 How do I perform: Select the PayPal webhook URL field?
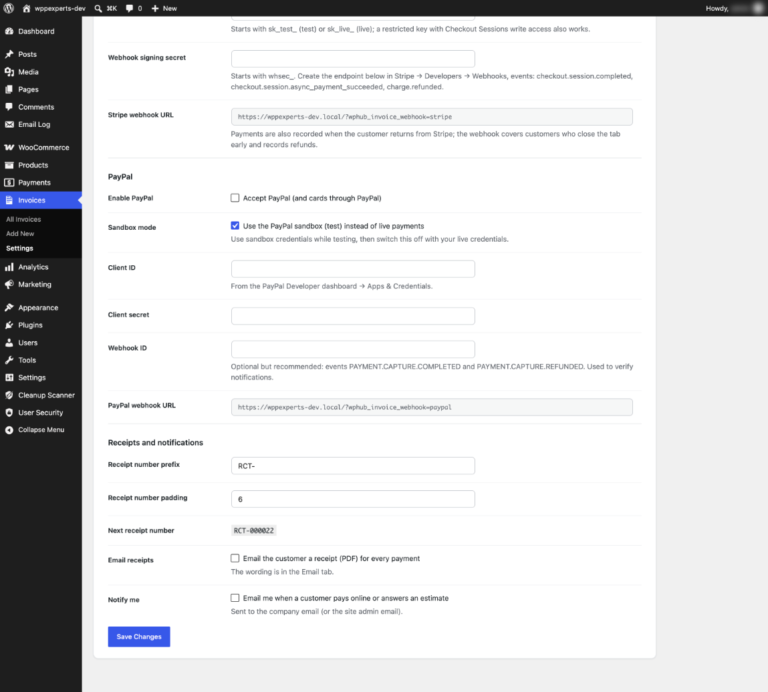432,407
